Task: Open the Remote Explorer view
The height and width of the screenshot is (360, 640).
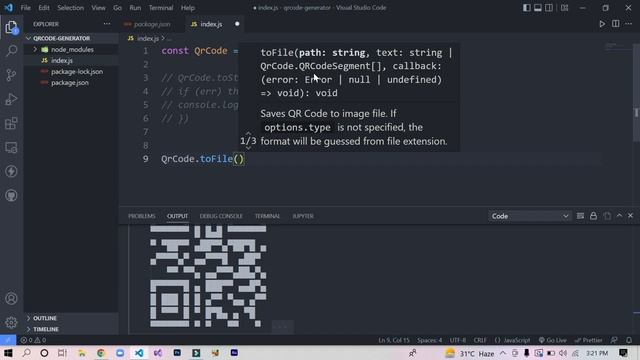Action: click(x=11, y=147)
